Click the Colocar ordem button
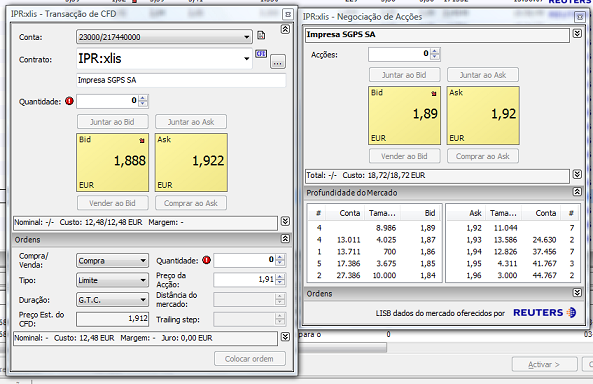 250,359
